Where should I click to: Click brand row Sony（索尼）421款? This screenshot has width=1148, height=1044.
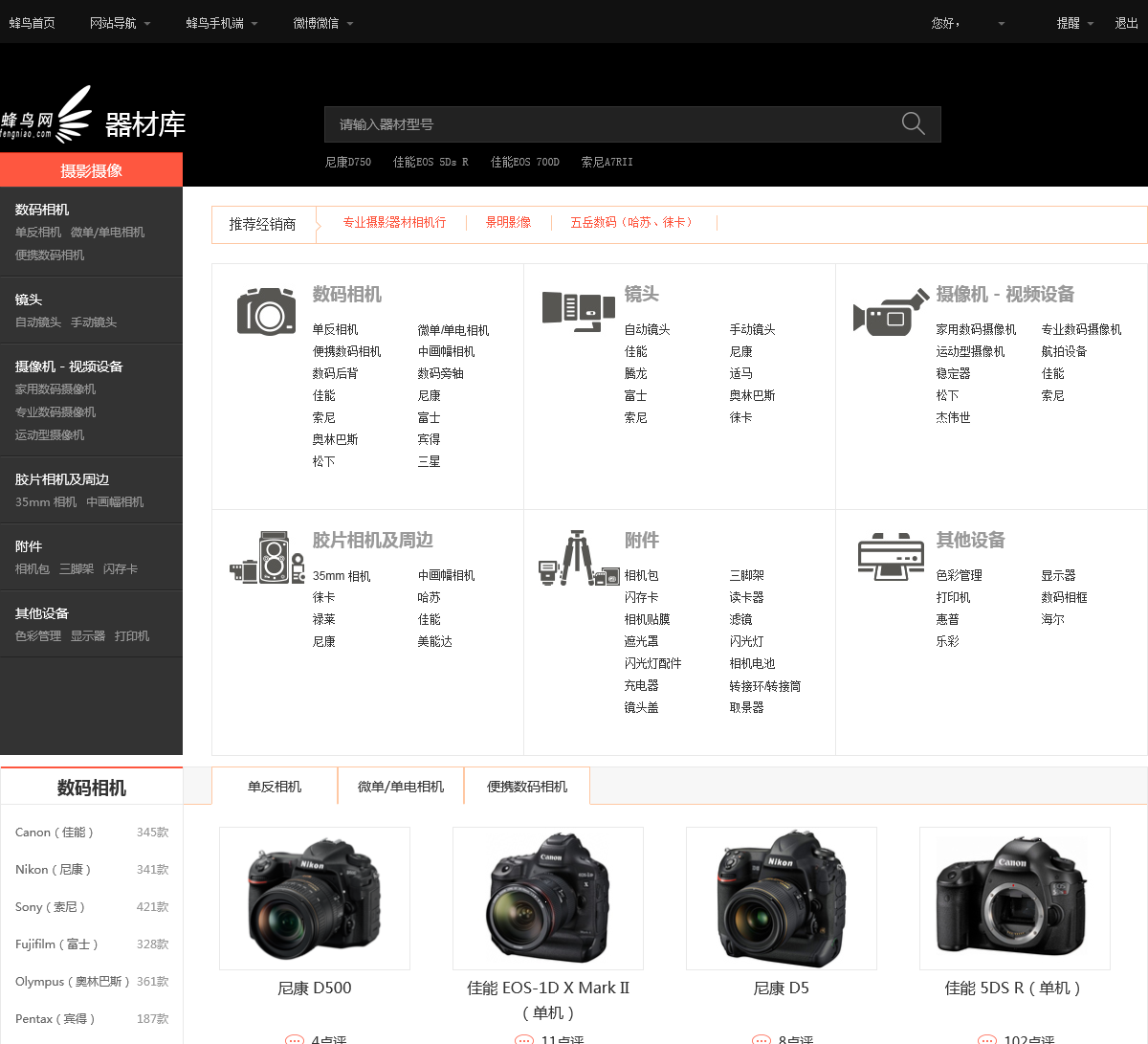tap(92, 907)
